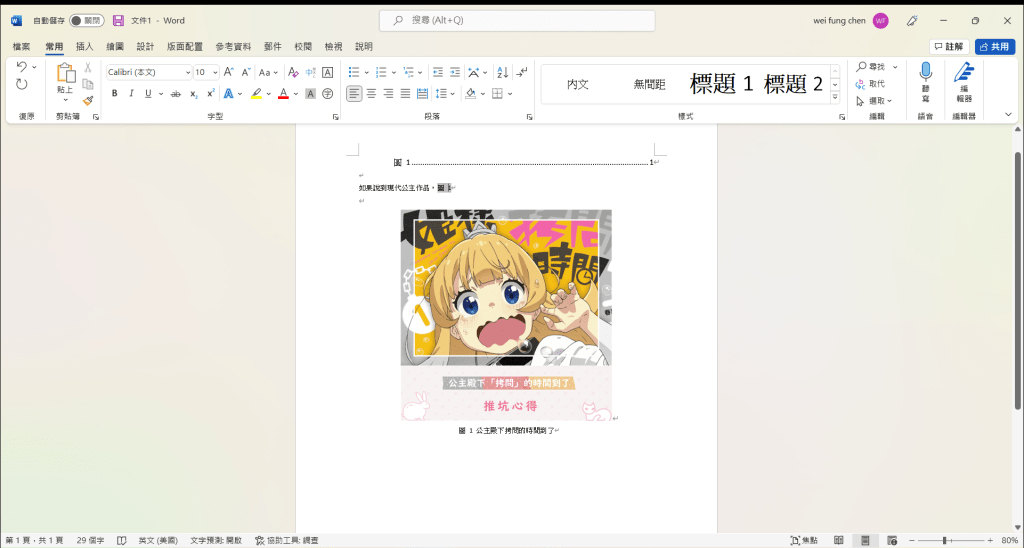
Task: Switch to the 版面配置 (Layout) tab
Action: click(185, 46)
